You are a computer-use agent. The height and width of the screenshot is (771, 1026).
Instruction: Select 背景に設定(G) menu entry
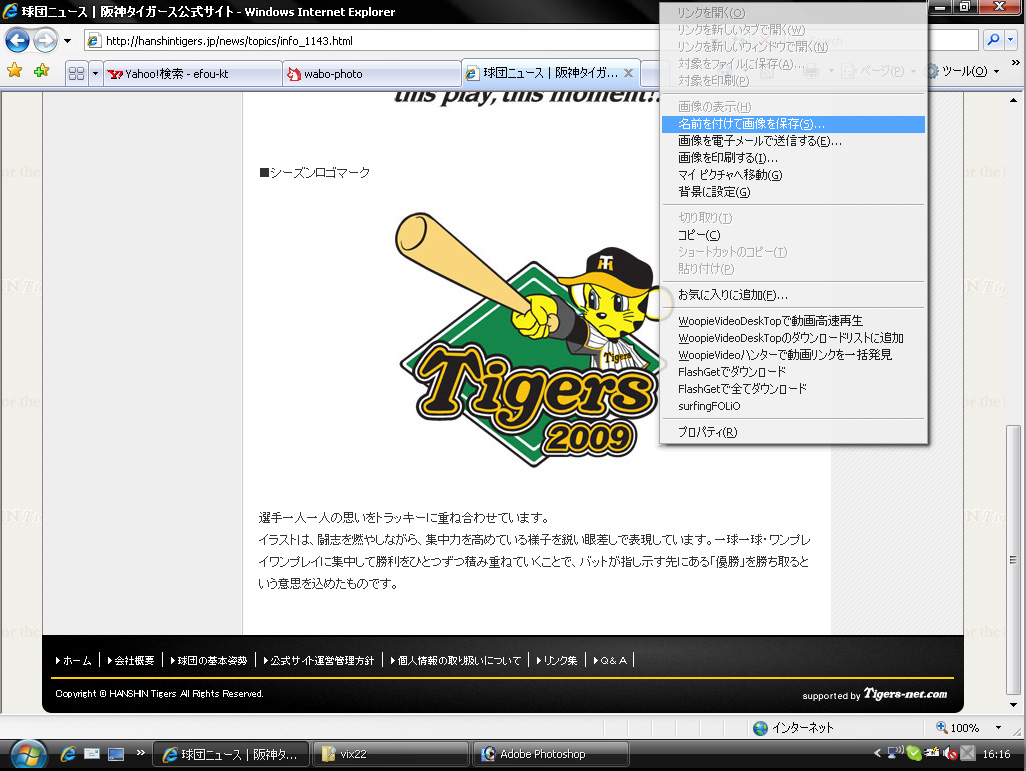pyautogui.click(x=793, y=192)
